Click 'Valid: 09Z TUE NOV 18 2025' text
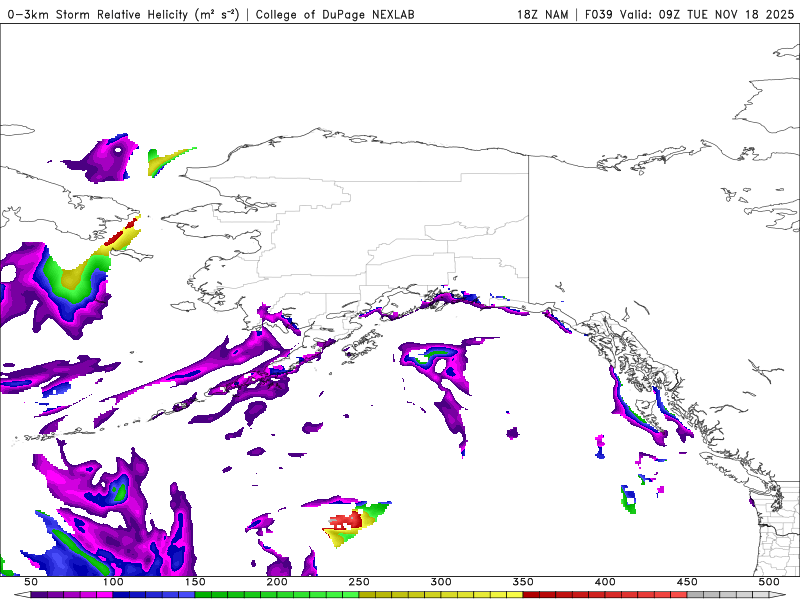The width and height of the screenshot is (800, 600). pyautogui.click(x=707, y=14)
